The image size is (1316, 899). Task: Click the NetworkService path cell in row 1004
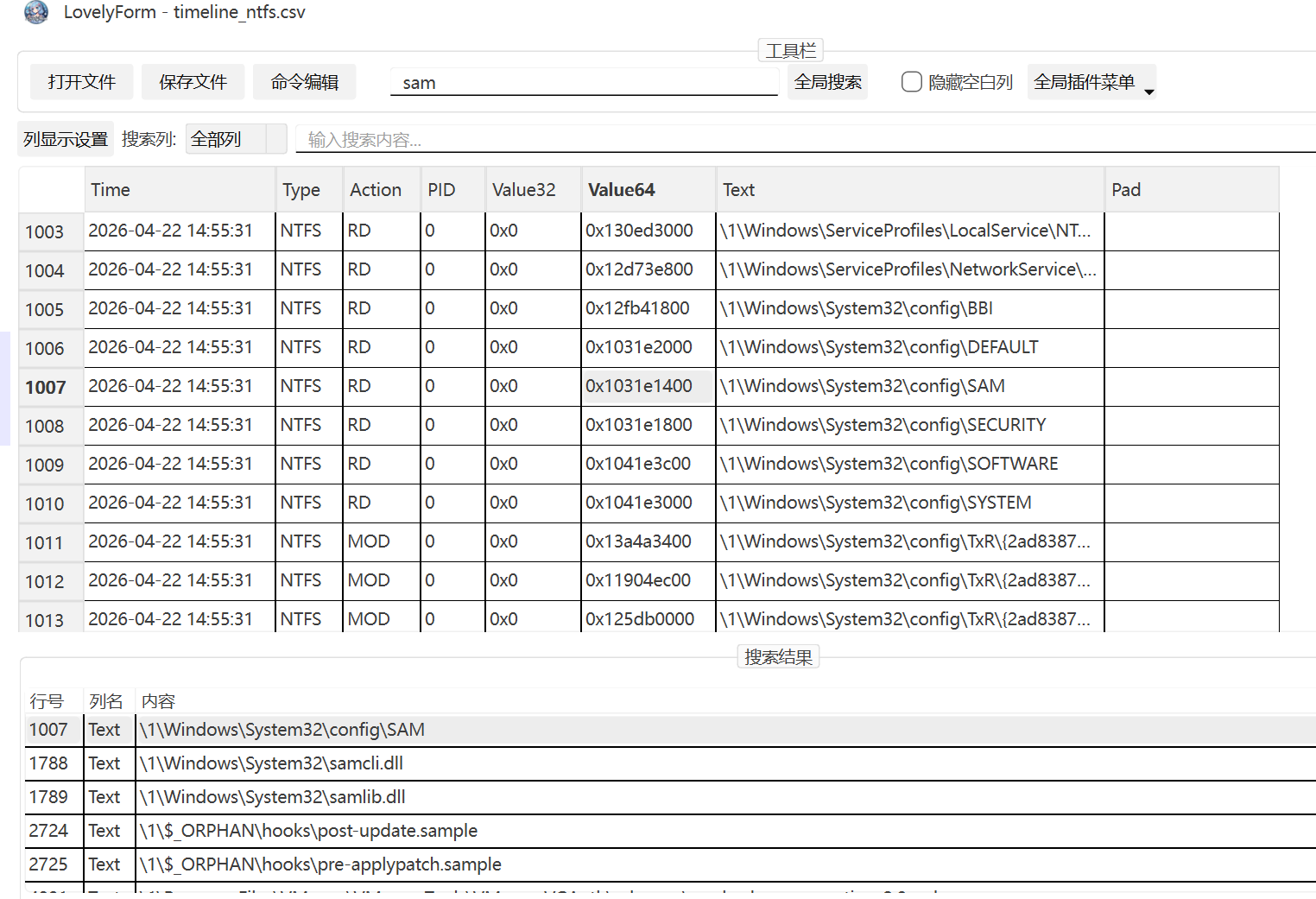click(x=910, y=269)
